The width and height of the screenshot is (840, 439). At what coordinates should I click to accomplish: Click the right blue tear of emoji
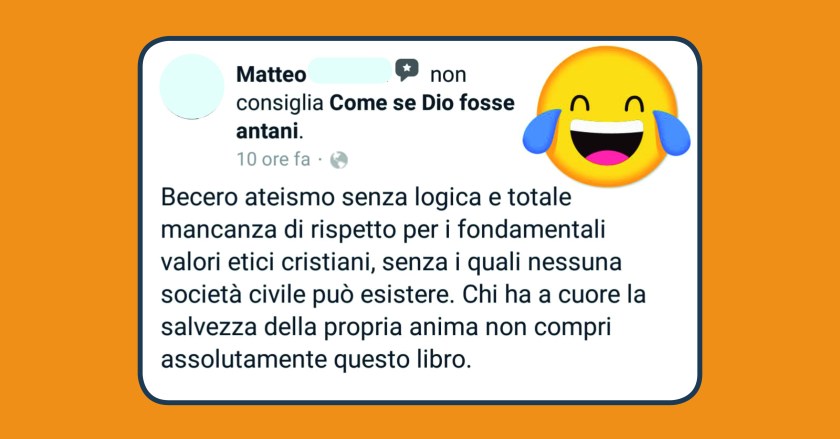point(672,132)
